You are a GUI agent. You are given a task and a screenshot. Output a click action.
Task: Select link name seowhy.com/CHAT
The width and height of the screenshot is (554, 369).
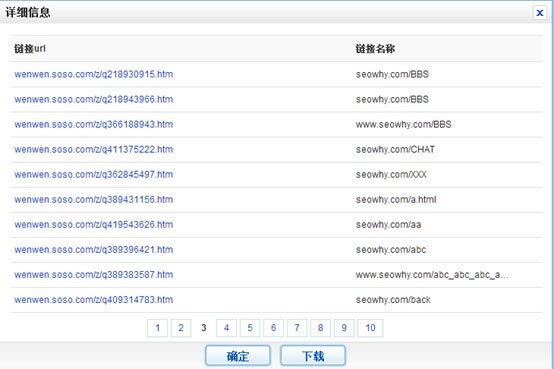pyautogui.click(x=395, y=150)
